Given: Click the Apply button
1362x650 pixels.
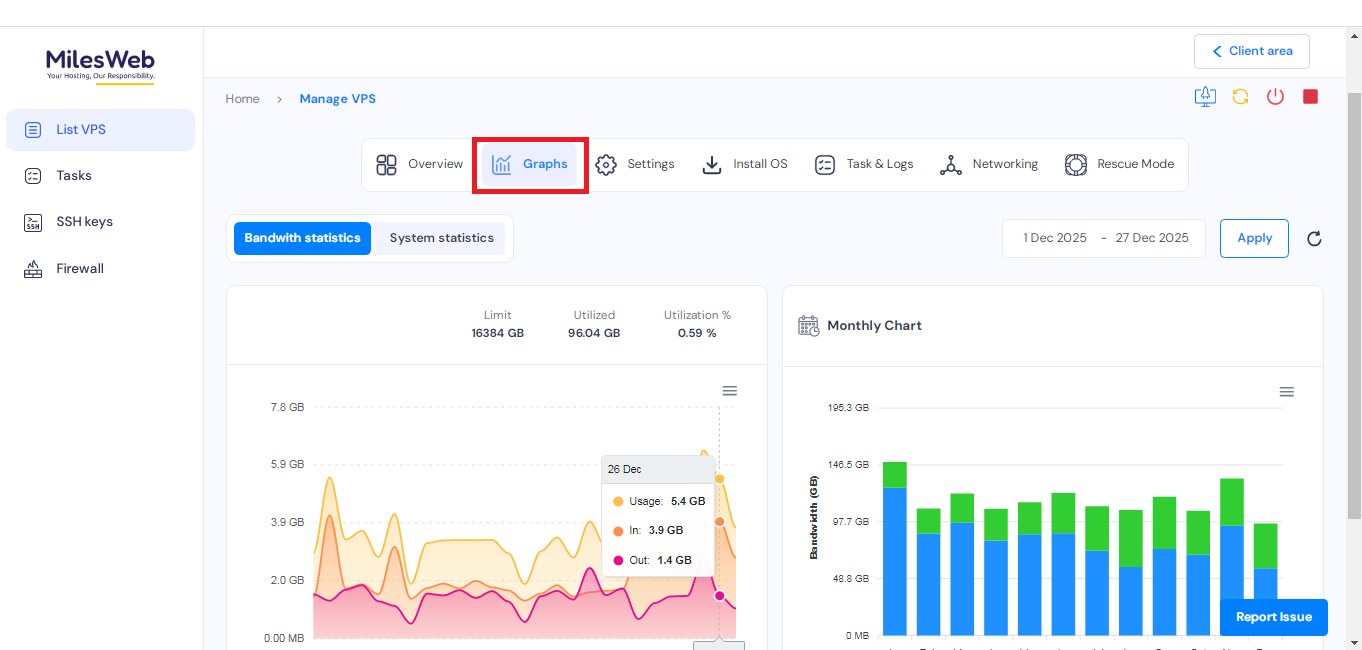Looking at the screenshot, I should coord(1254,238).
